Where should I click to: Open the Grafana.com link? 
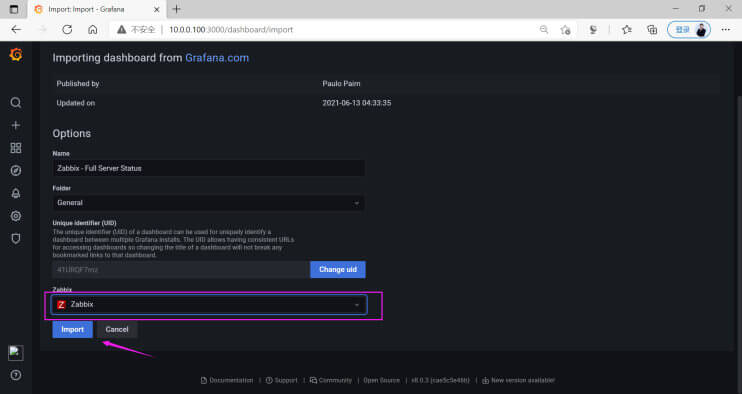tap(217, 58)
